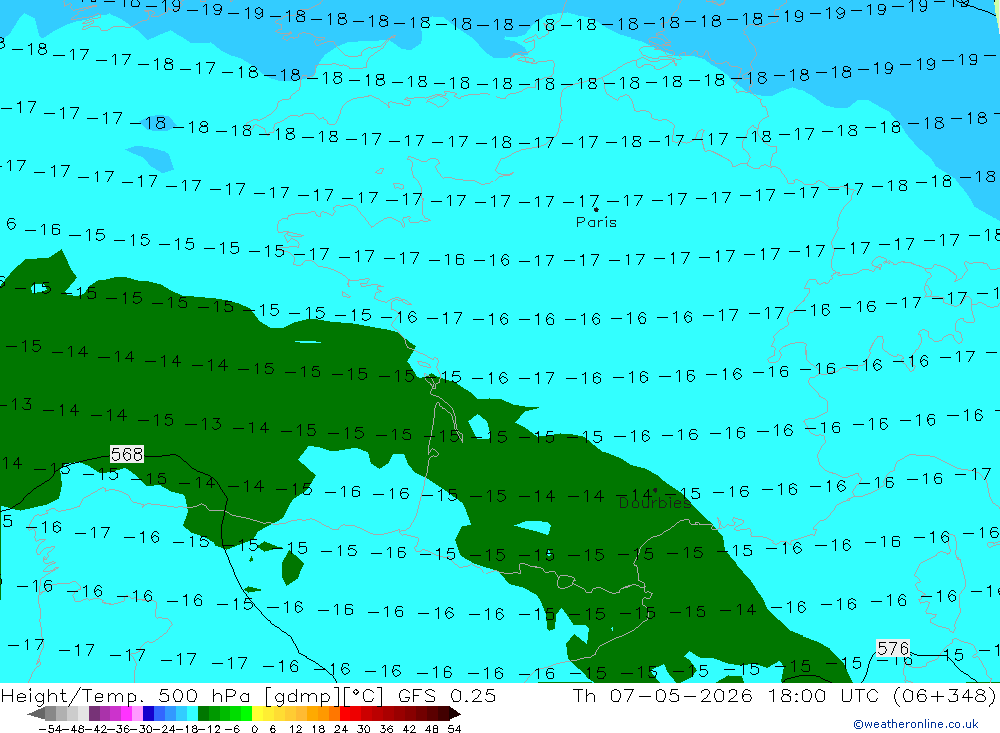Viewport: 1000px width, 733px height.
Task: Click the '54' legend scale value
Action: click(454, 729)
